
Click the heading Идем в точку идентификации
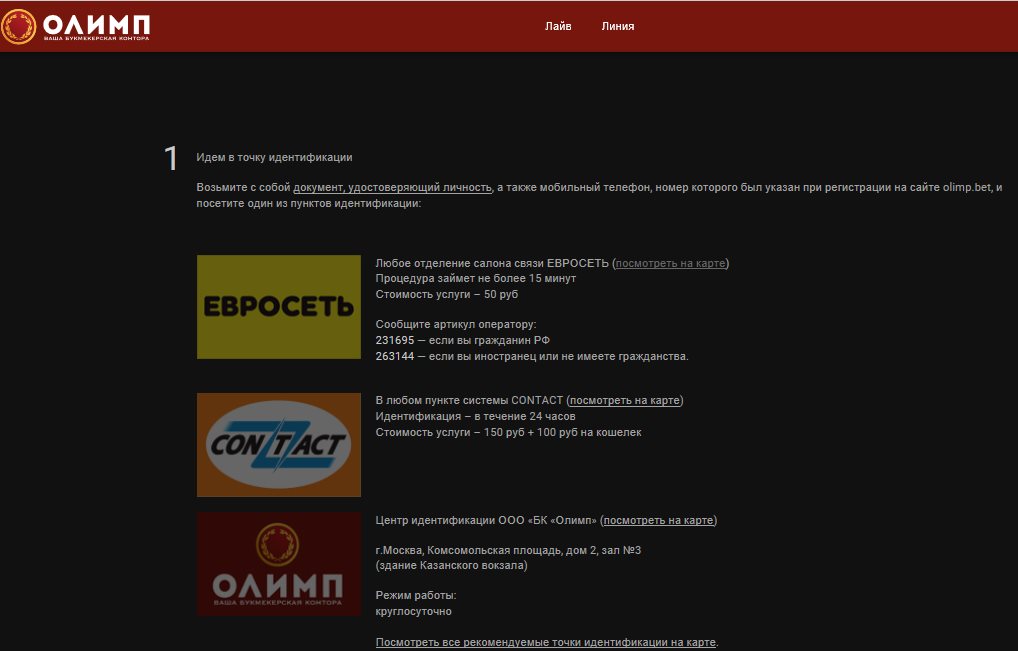pyautogui.click(x=274, y=157)
